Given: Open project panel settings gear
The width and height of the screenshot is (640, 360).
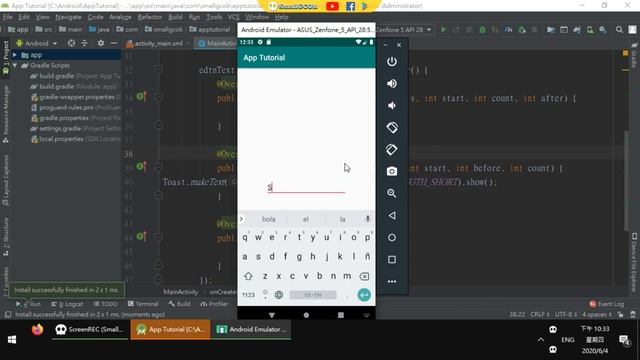Looking at the screenshot, I should [x=101, y=43].
